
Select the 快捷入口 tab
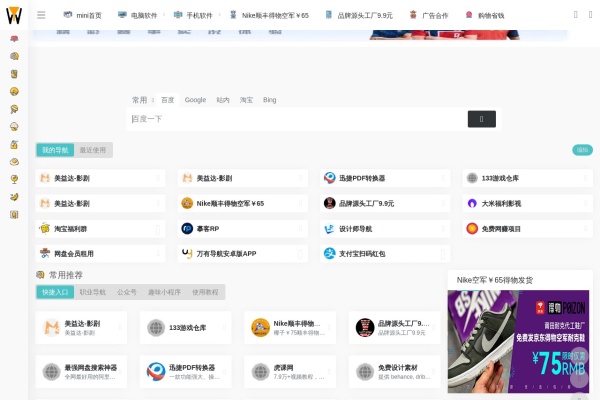pyautogui.click(x=55, y=292)
